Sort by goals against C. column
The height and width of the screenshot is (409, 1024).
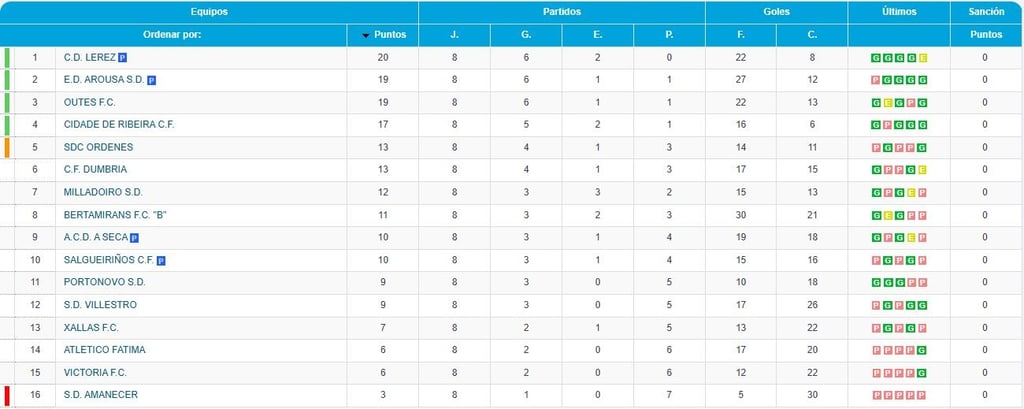click(x=812, y=35)
